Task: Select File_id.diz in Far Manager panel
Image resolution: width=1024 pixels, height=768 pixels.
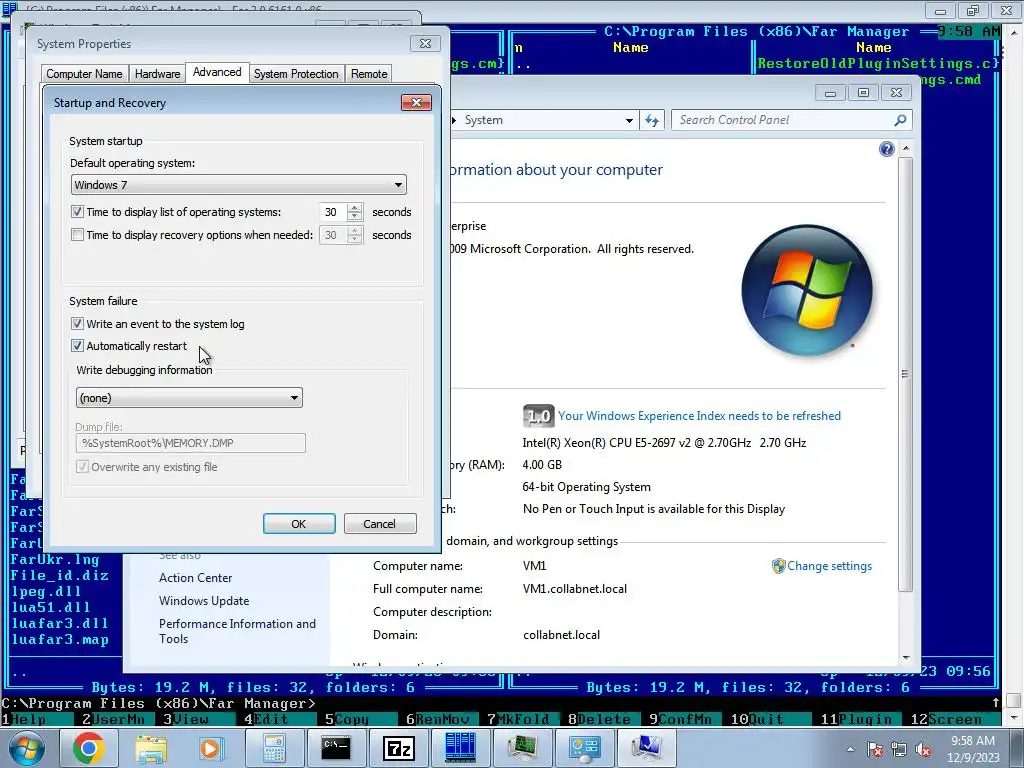Action: click(x=59, y=576)
